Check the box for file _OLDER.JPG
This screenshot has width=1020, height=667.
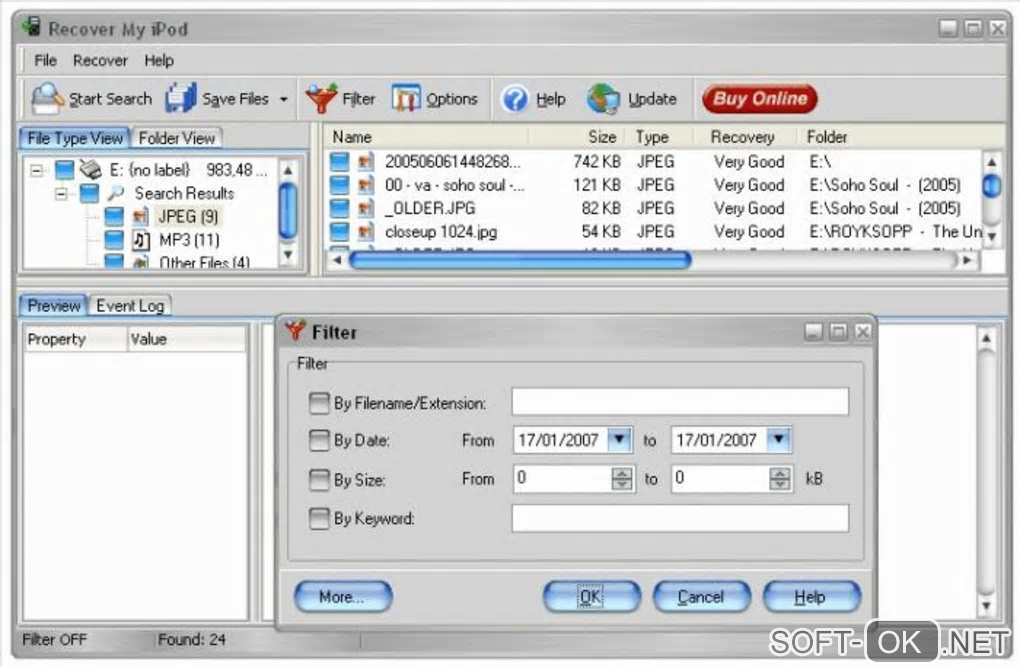click(339, 208)
